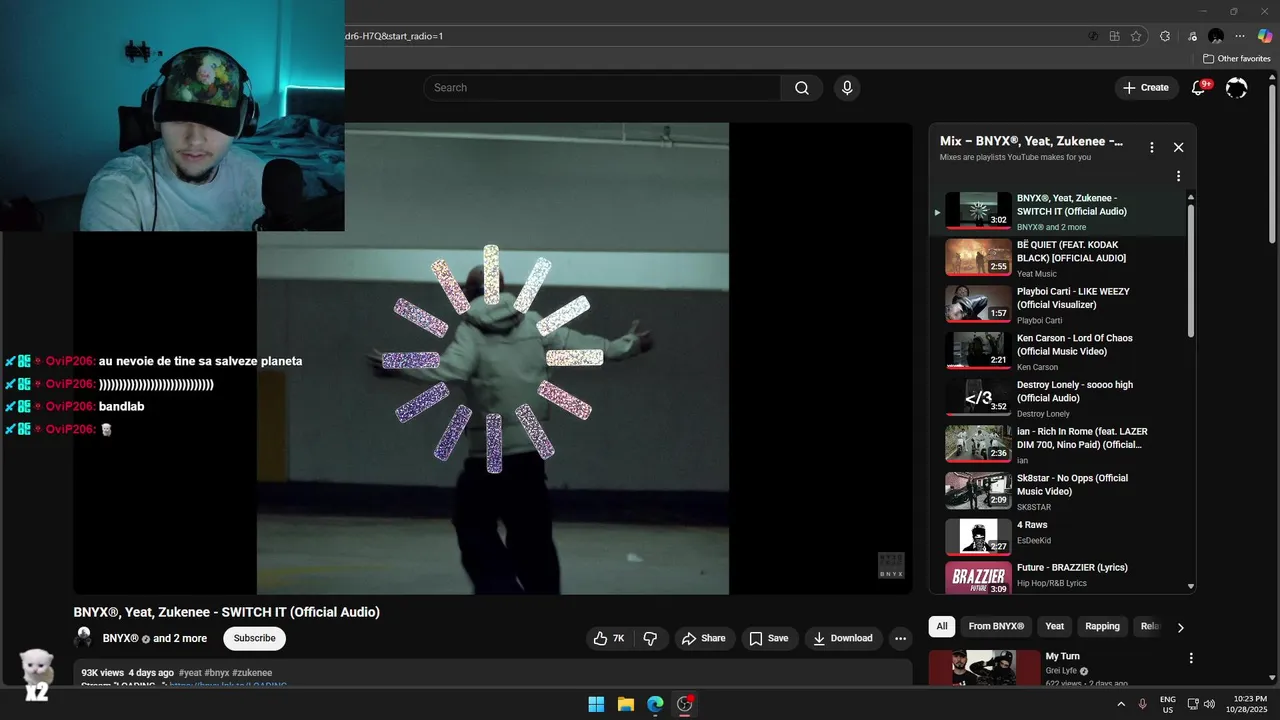Share the SWITCH IT video

coord(704,638)
